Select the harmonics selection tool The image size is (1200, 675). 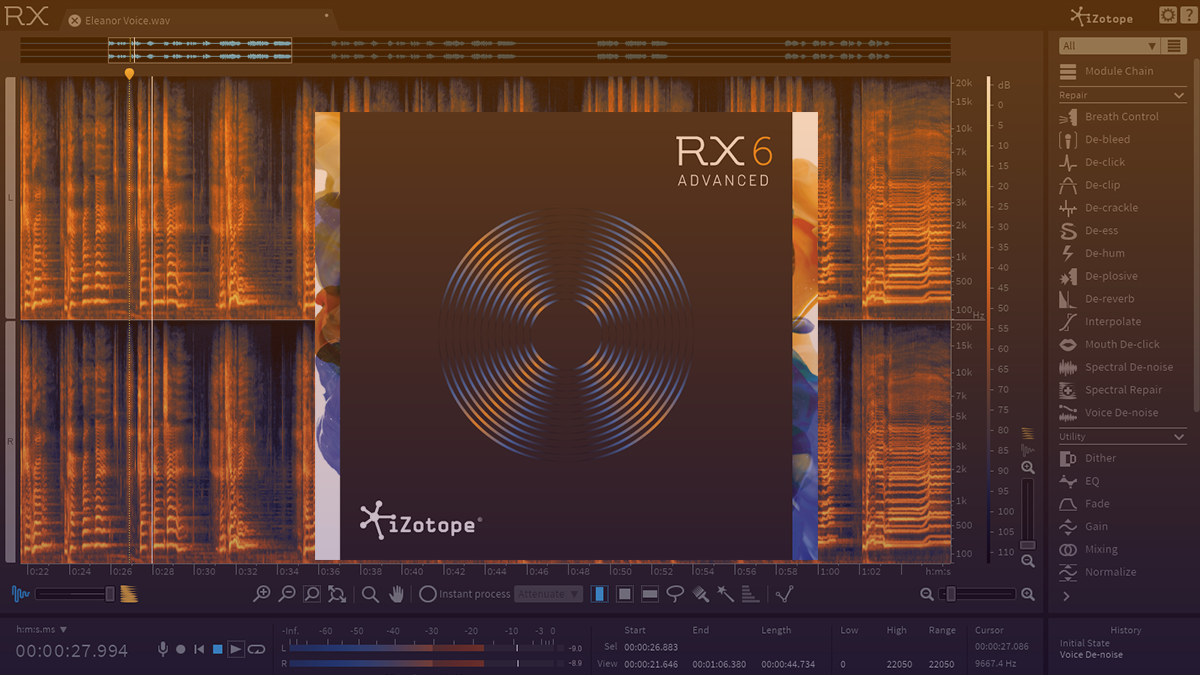tap(750, 594)
